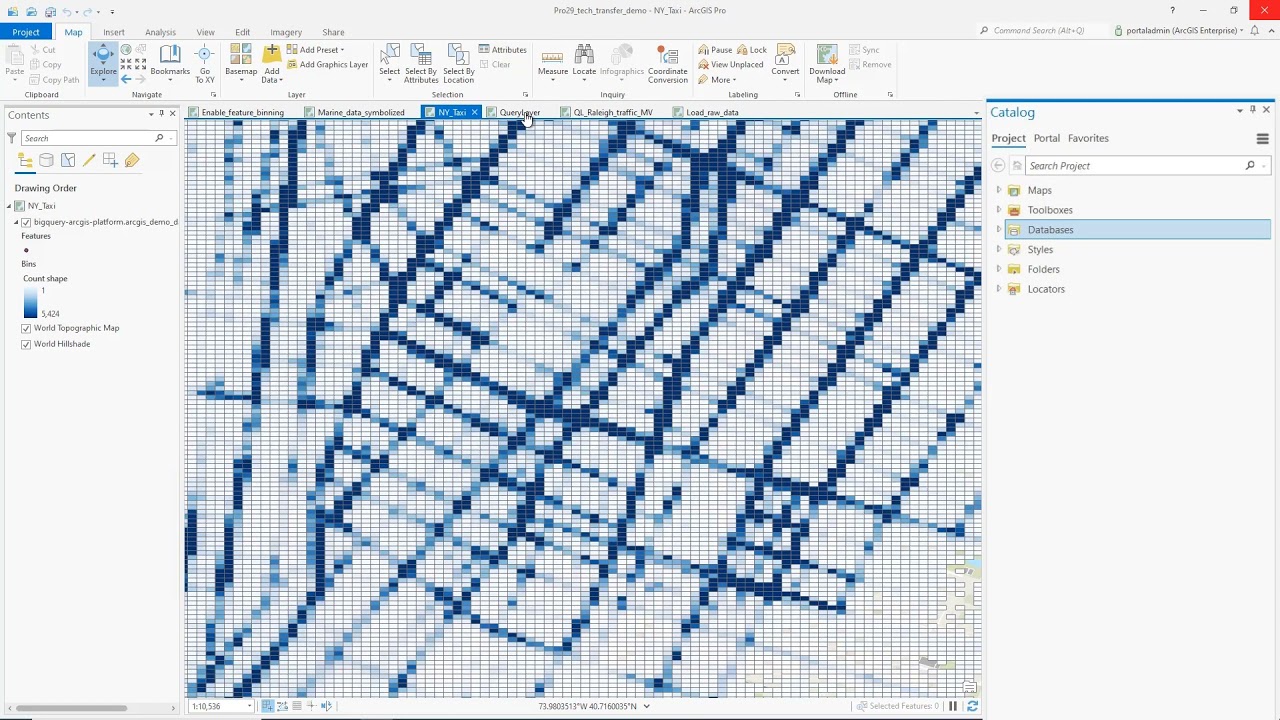The height and width of the screenshot is (720, 1280).
Task: Open the Bookmarks gallery
Action: click(170, 61)
